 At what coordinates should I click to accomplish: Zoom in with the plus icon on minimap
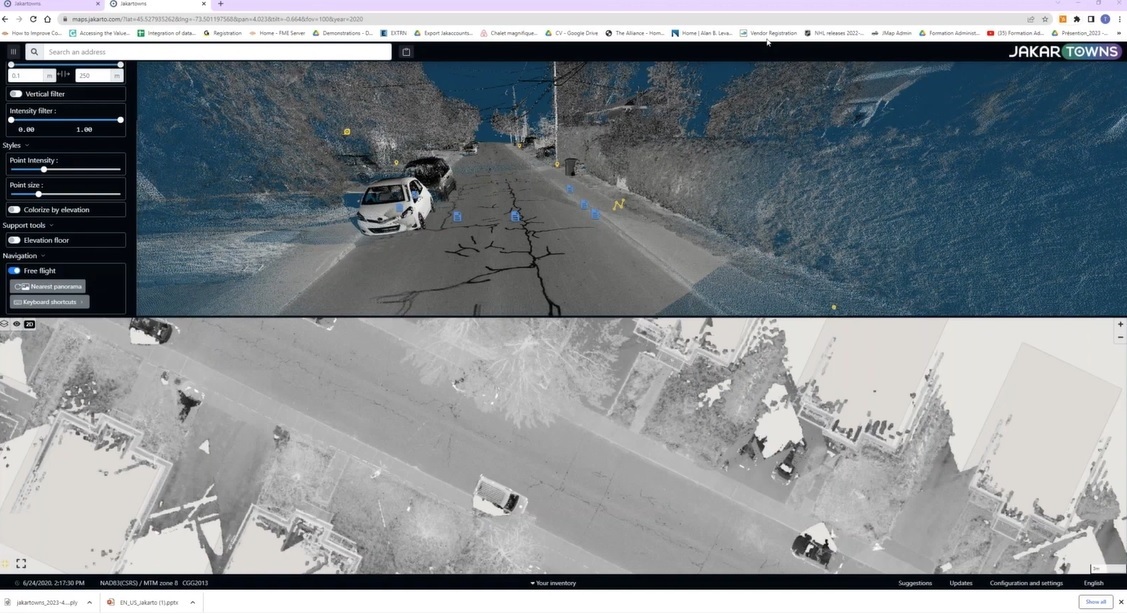[1120, 324]
